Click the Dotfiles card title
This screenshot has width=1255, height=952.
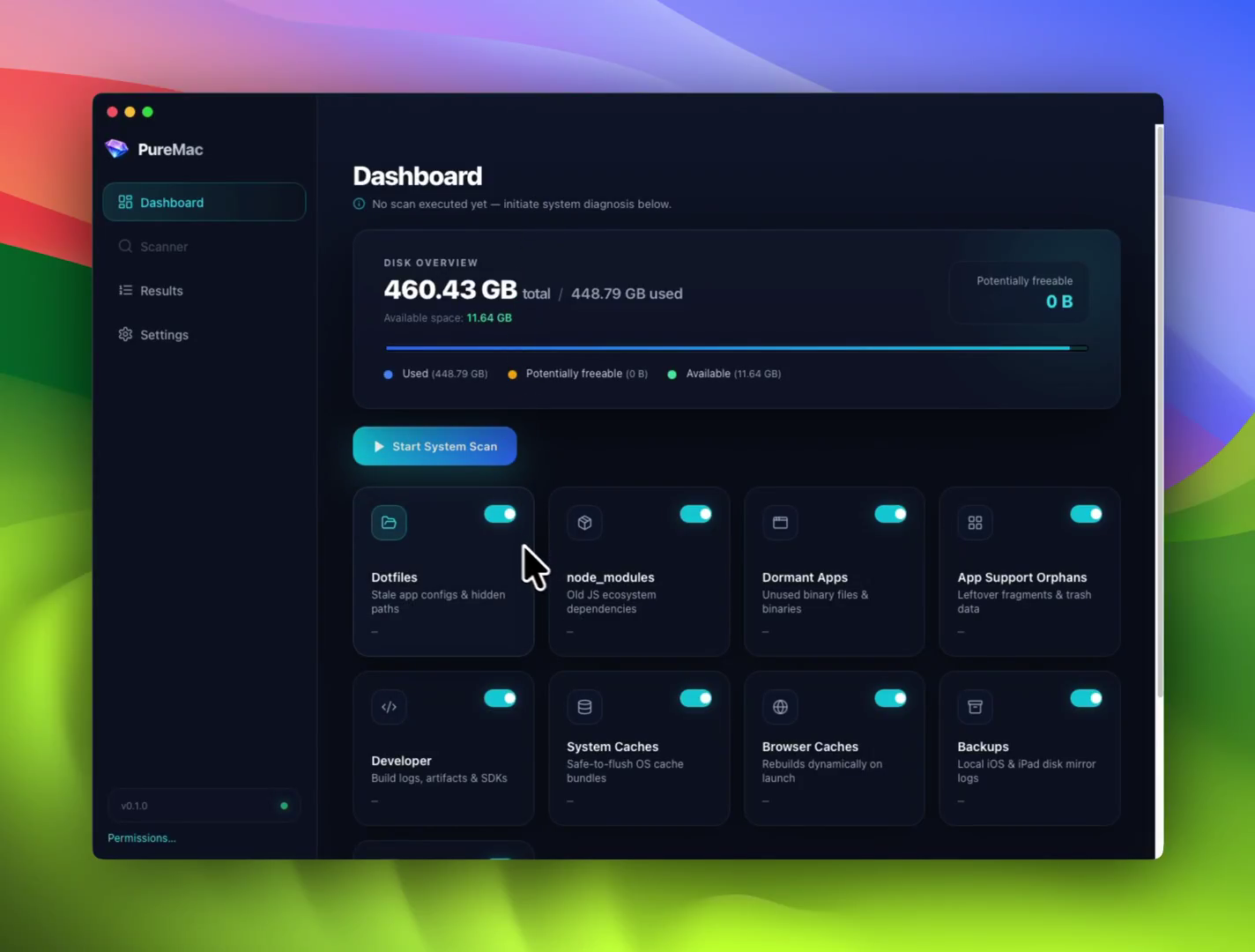coord(394,577)
